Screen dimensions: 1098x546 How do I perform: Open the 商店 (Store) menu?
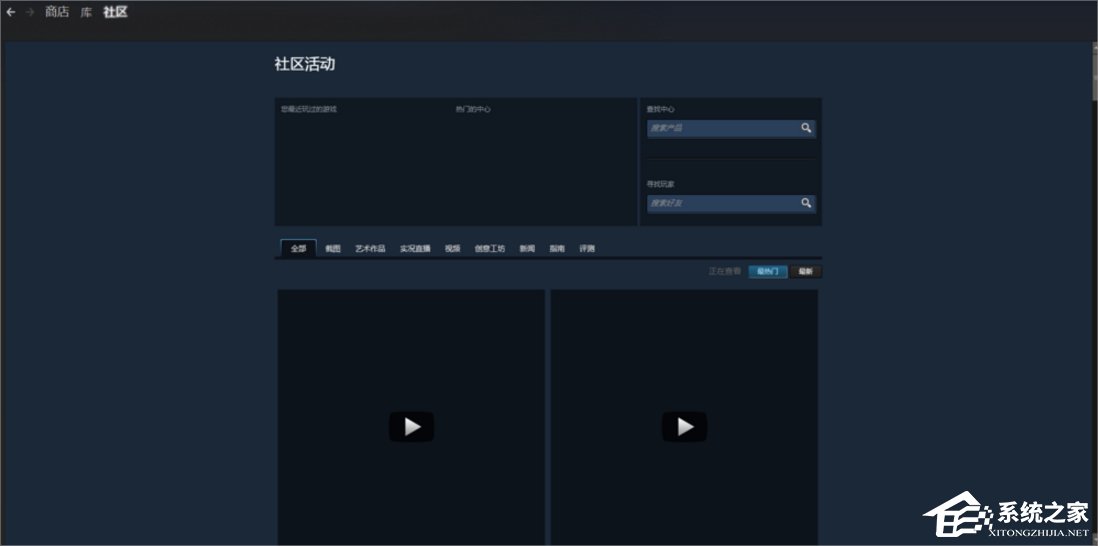57,12
